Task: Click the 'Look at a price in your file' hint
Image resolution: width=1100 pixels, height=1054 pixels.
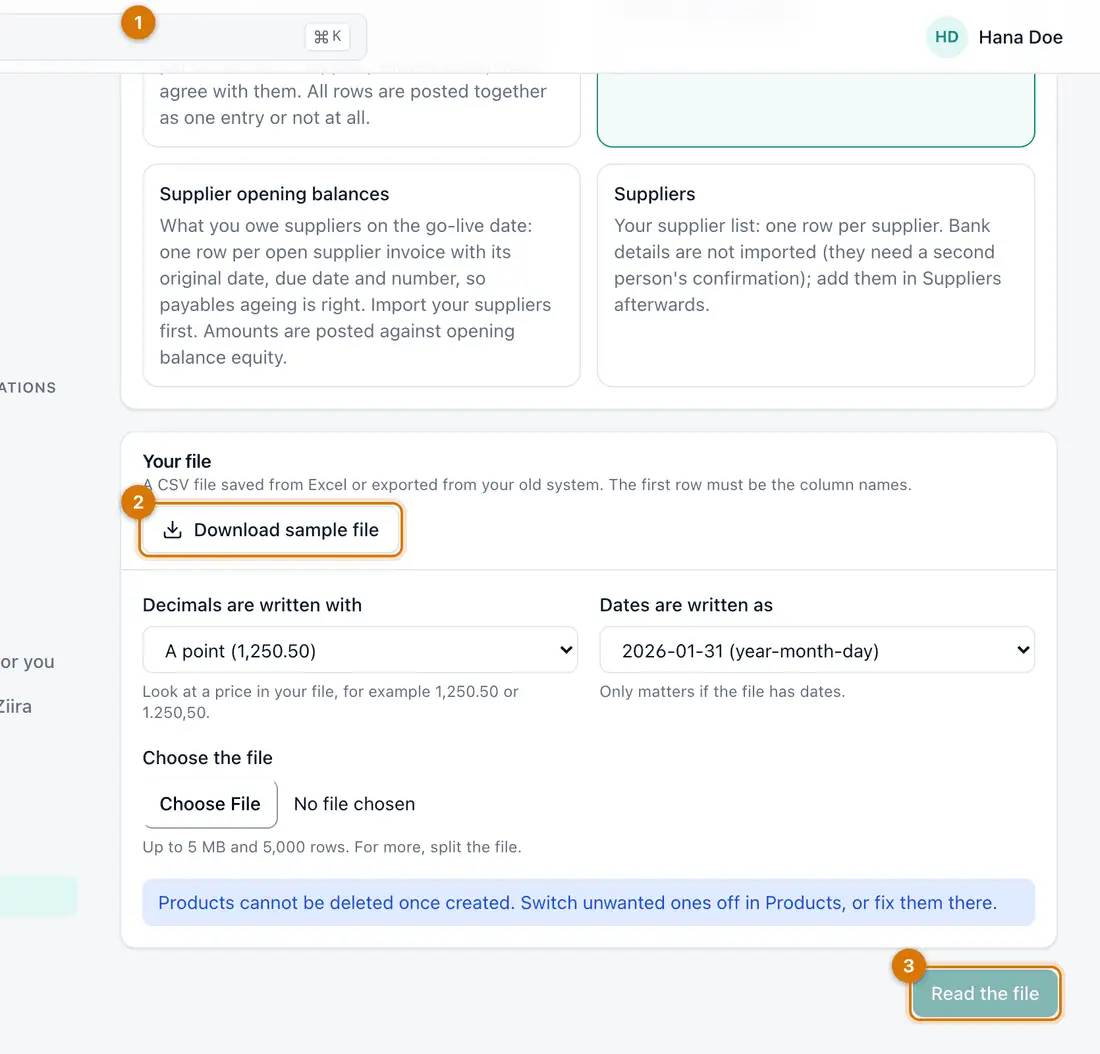Action: [x=330, y=702]
